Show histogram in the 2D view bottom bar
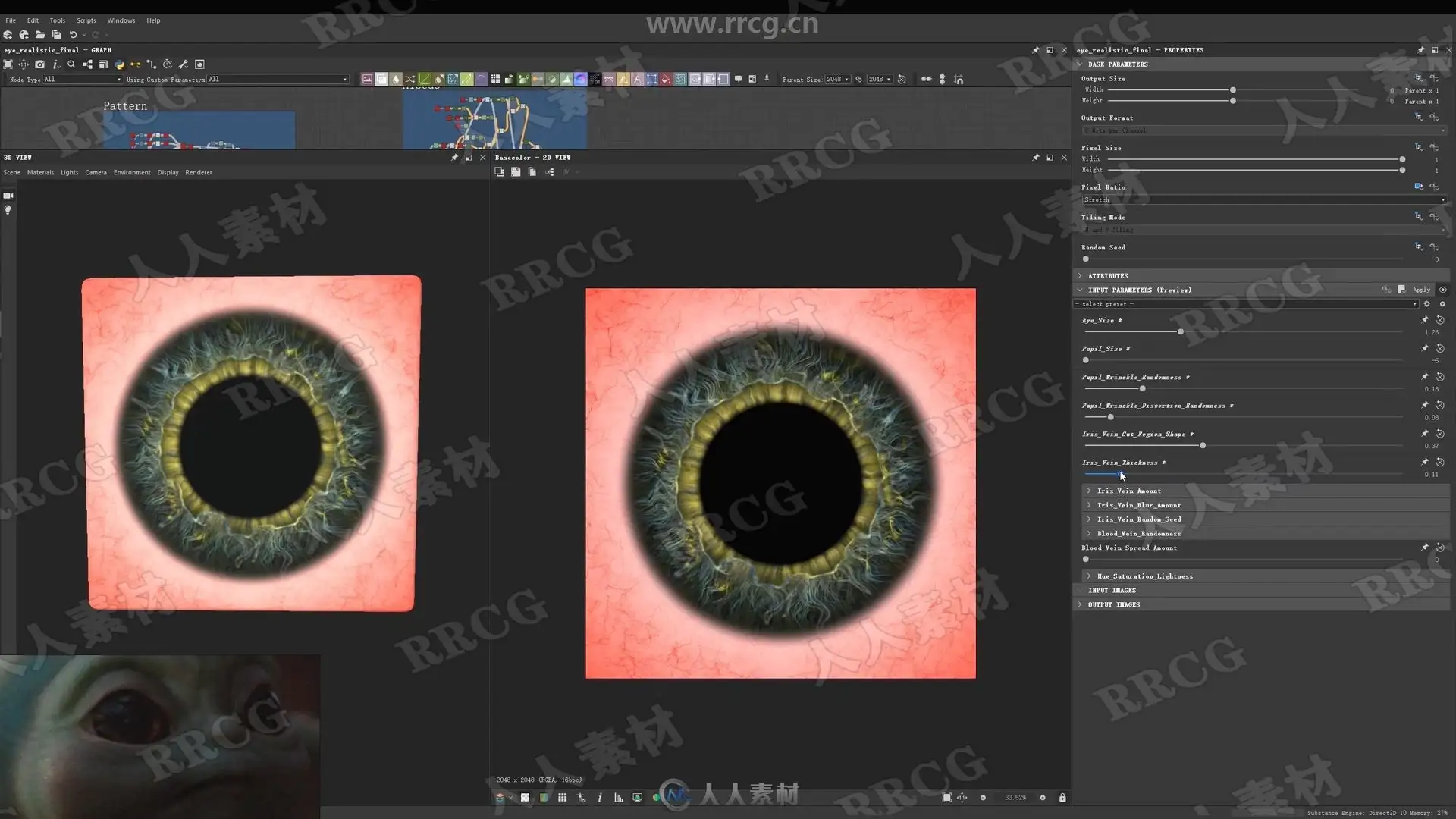Viewport: 1456px width, 819px height. tap(618, 798)
